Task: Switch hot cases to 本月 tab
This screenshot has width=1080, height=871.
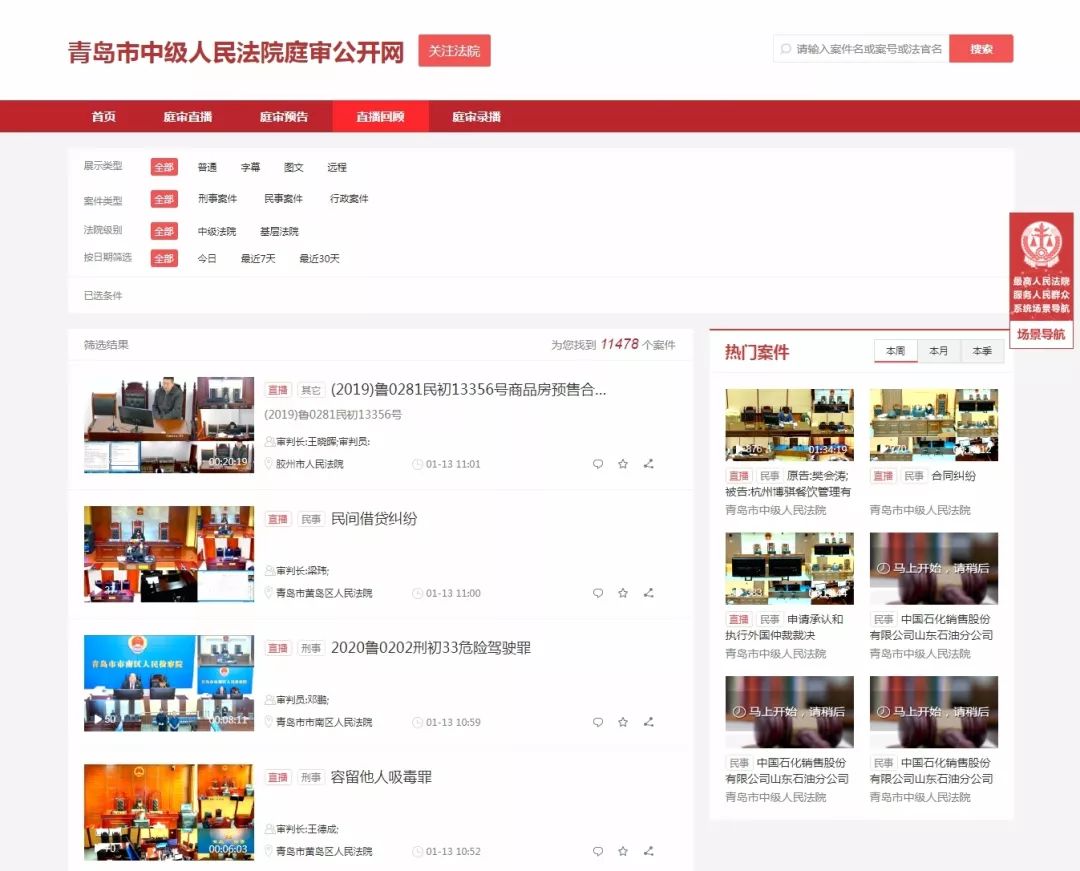Action: click(938, 352)
